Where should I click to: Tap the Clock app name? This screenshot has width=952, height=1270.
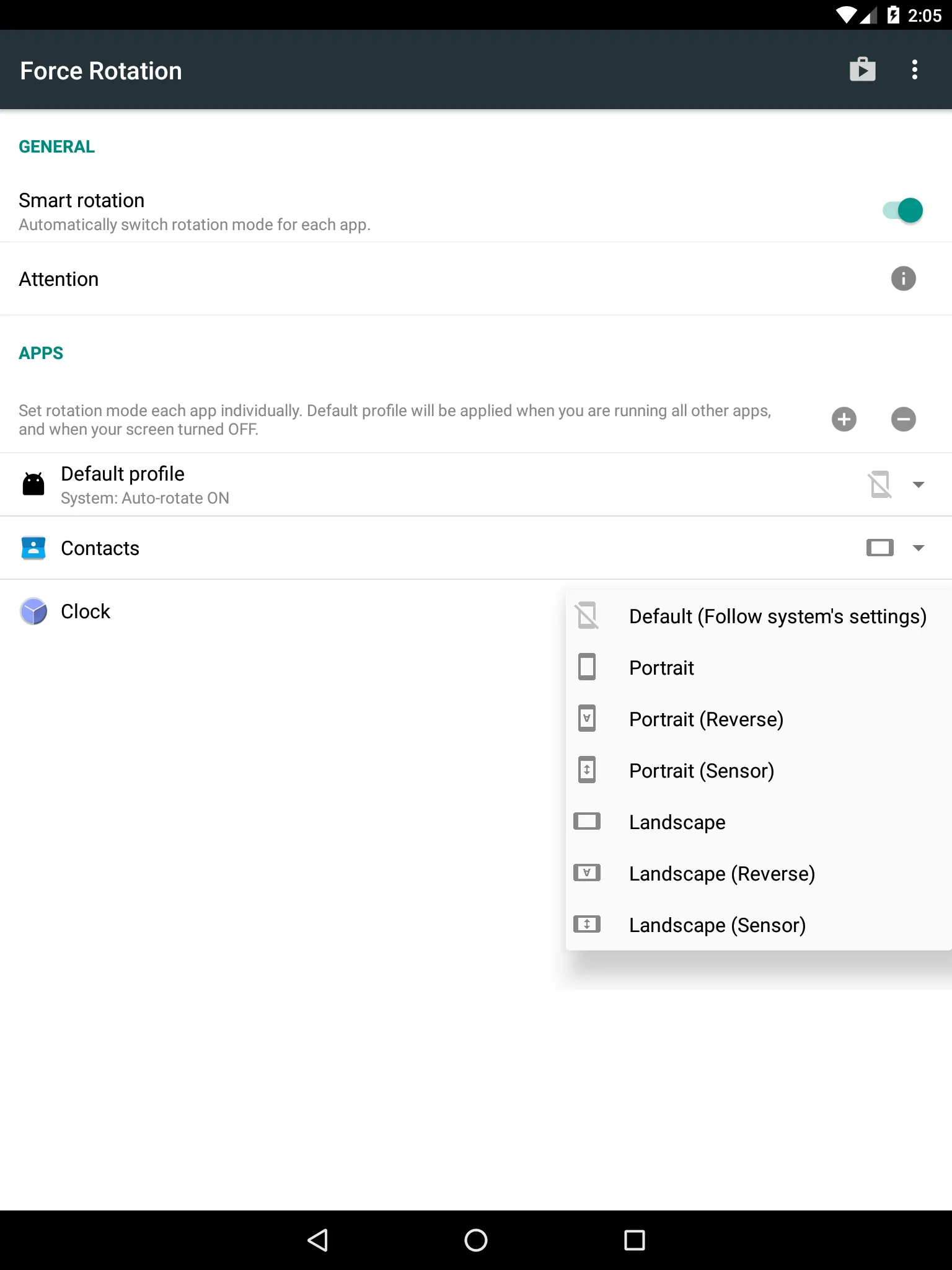pos(86,611)
